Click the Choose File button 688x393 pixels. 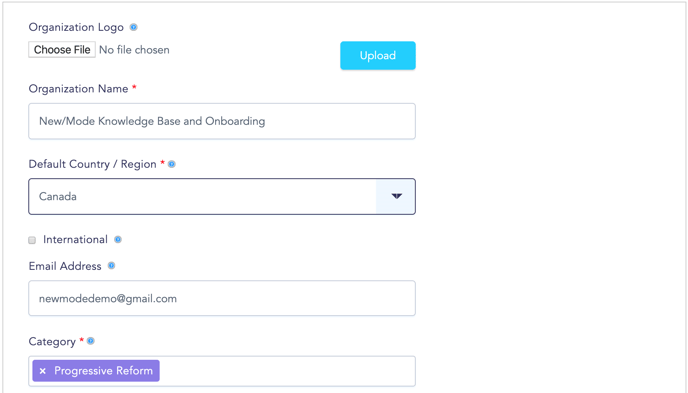(62, 50)
